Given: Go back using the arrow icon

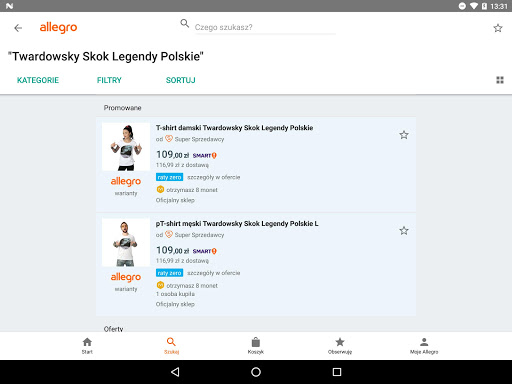Looking at the screenshot, I should 18,28.
